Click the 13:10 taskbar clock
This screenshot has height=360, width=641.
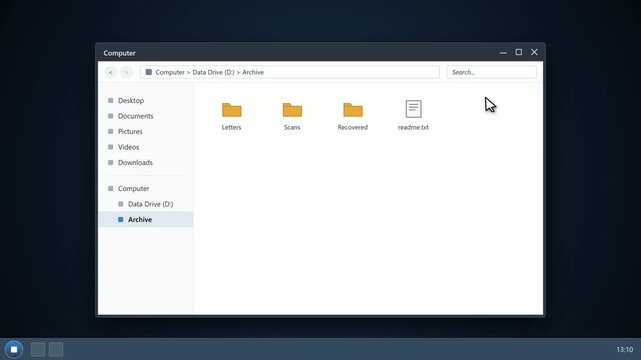point(625,349)
